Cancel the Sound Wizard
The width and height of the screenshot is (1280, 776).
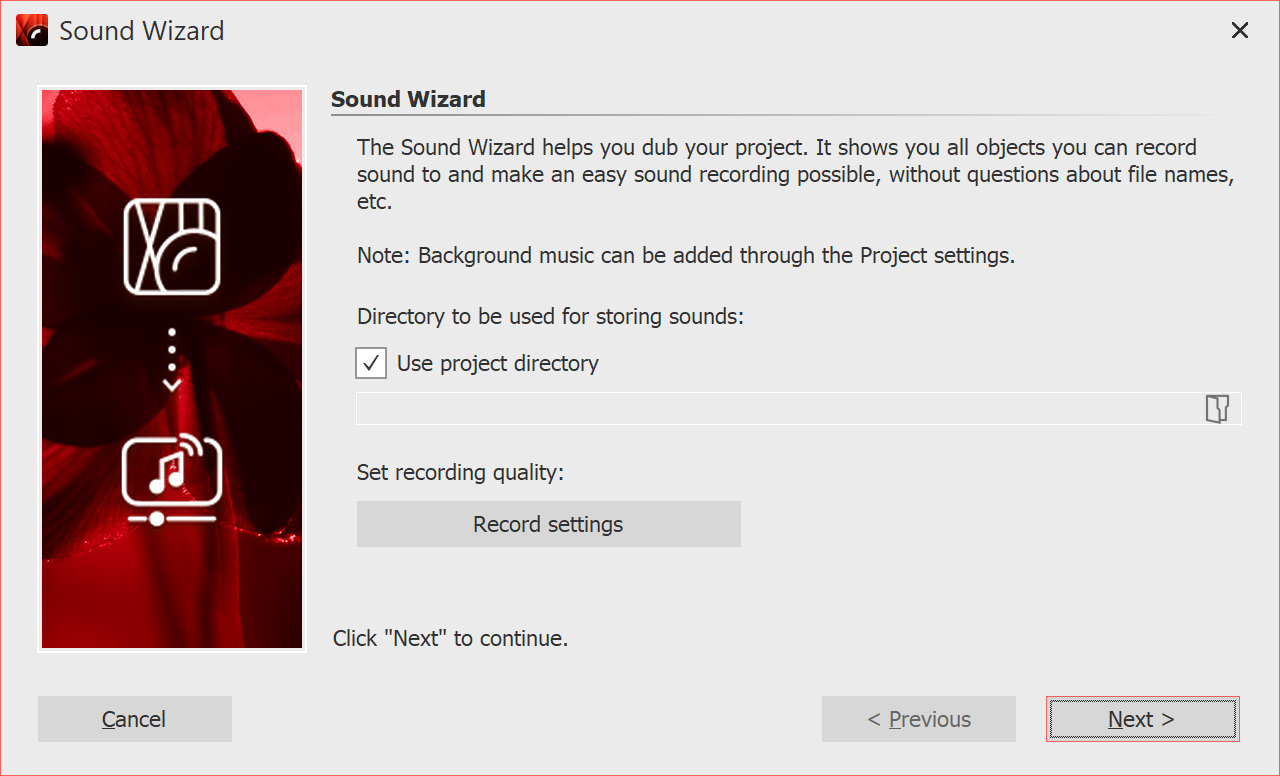[x=134, y=718]
